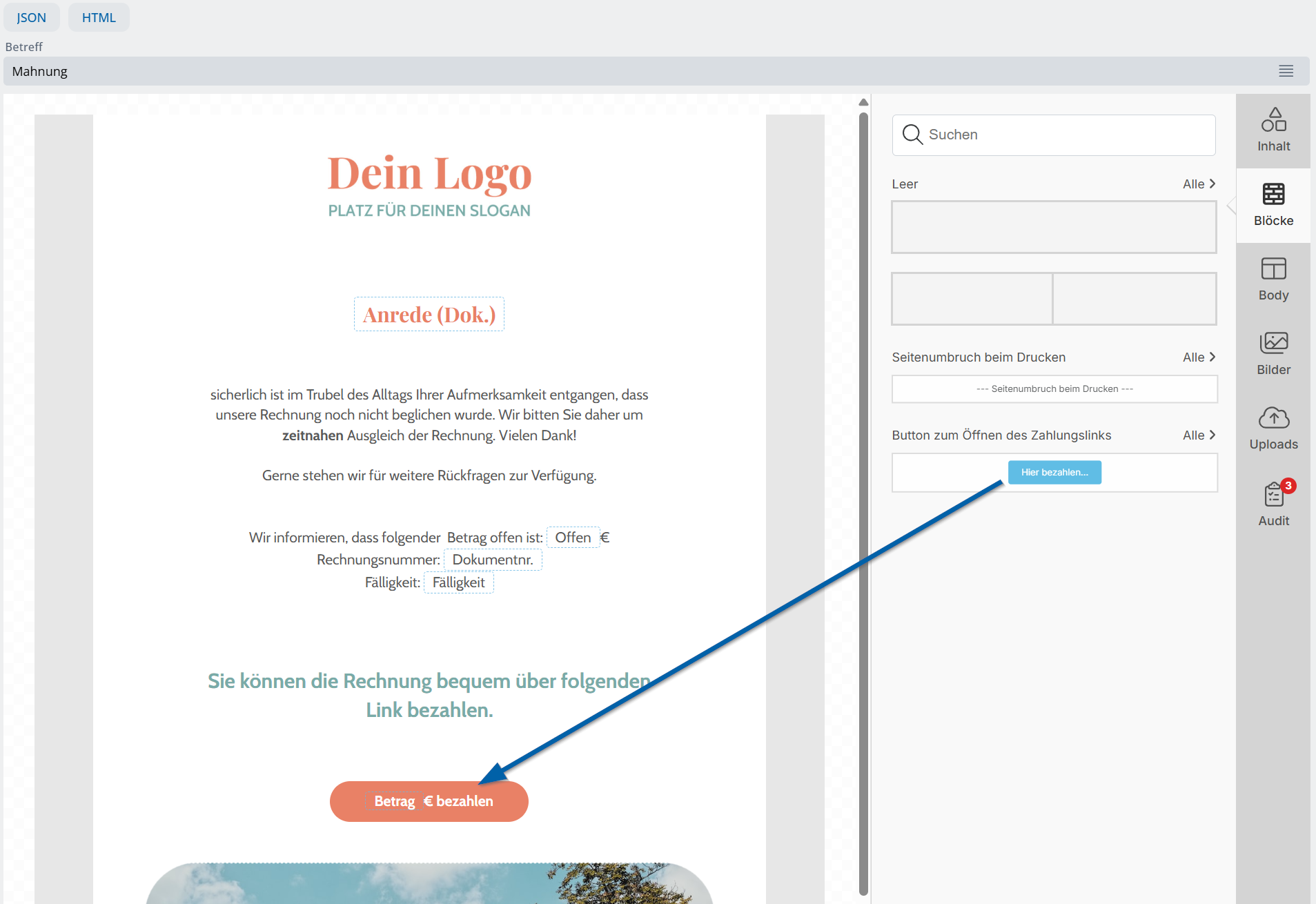Select the Blöcke panel icon

[1273, 205]
